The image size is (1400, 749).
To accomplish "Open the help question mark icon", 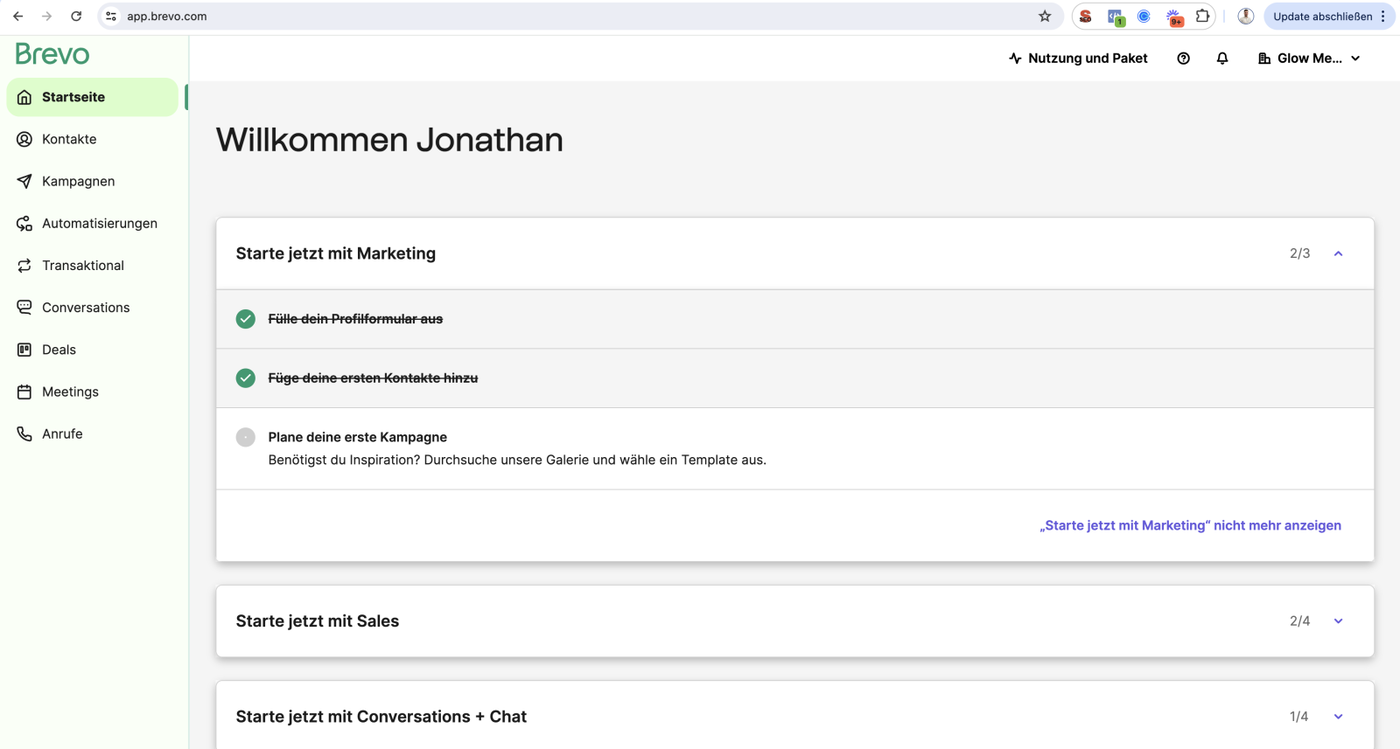I will [x=1183, y=59].
